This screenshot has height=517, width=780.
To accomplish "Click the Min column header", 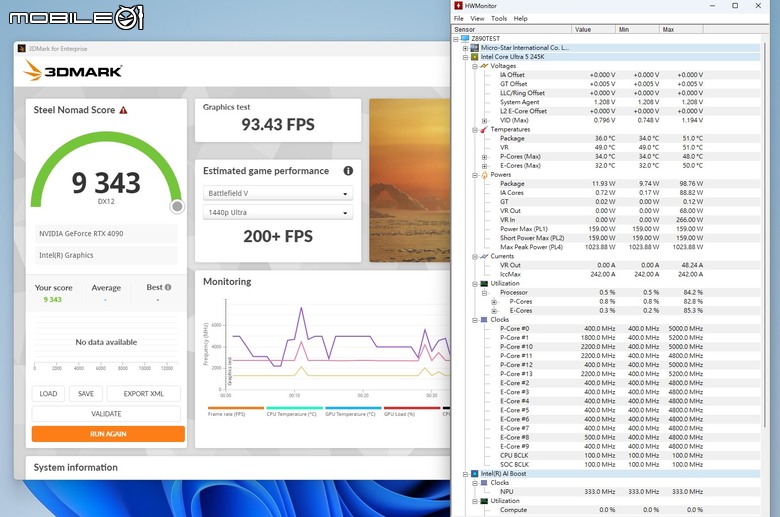I will coord(637,29).
